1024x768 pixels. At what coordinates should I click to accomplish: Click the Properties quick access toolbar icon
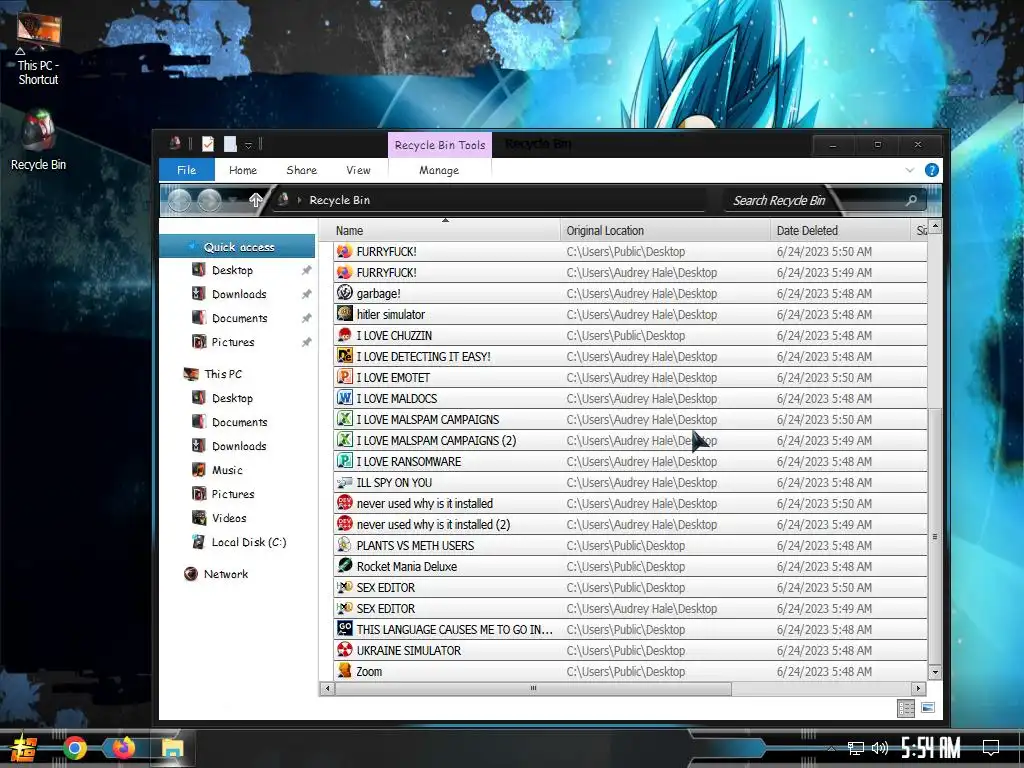(x=208, y=144)
